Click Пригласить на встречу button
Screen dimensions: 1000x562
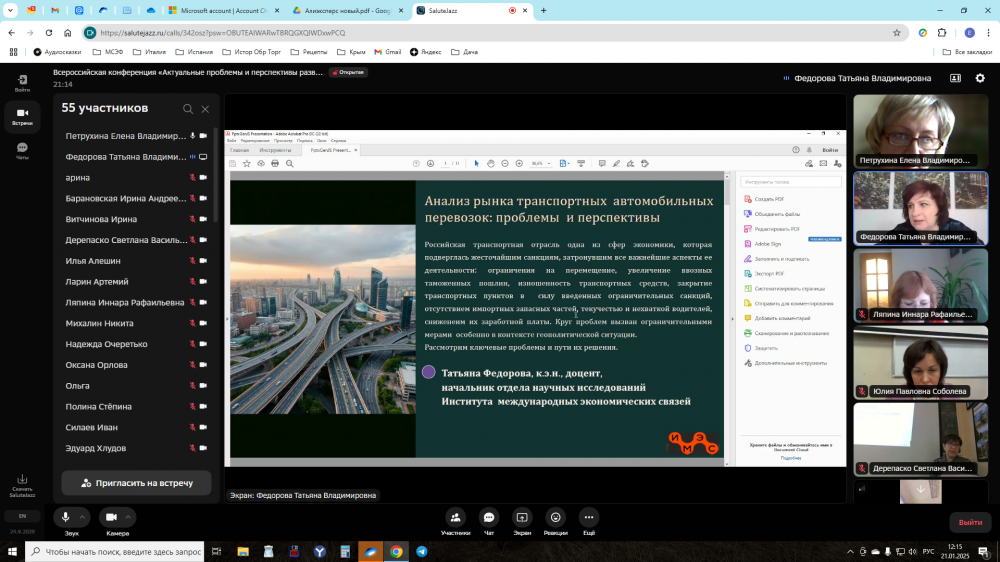click(x=136, y=483)
